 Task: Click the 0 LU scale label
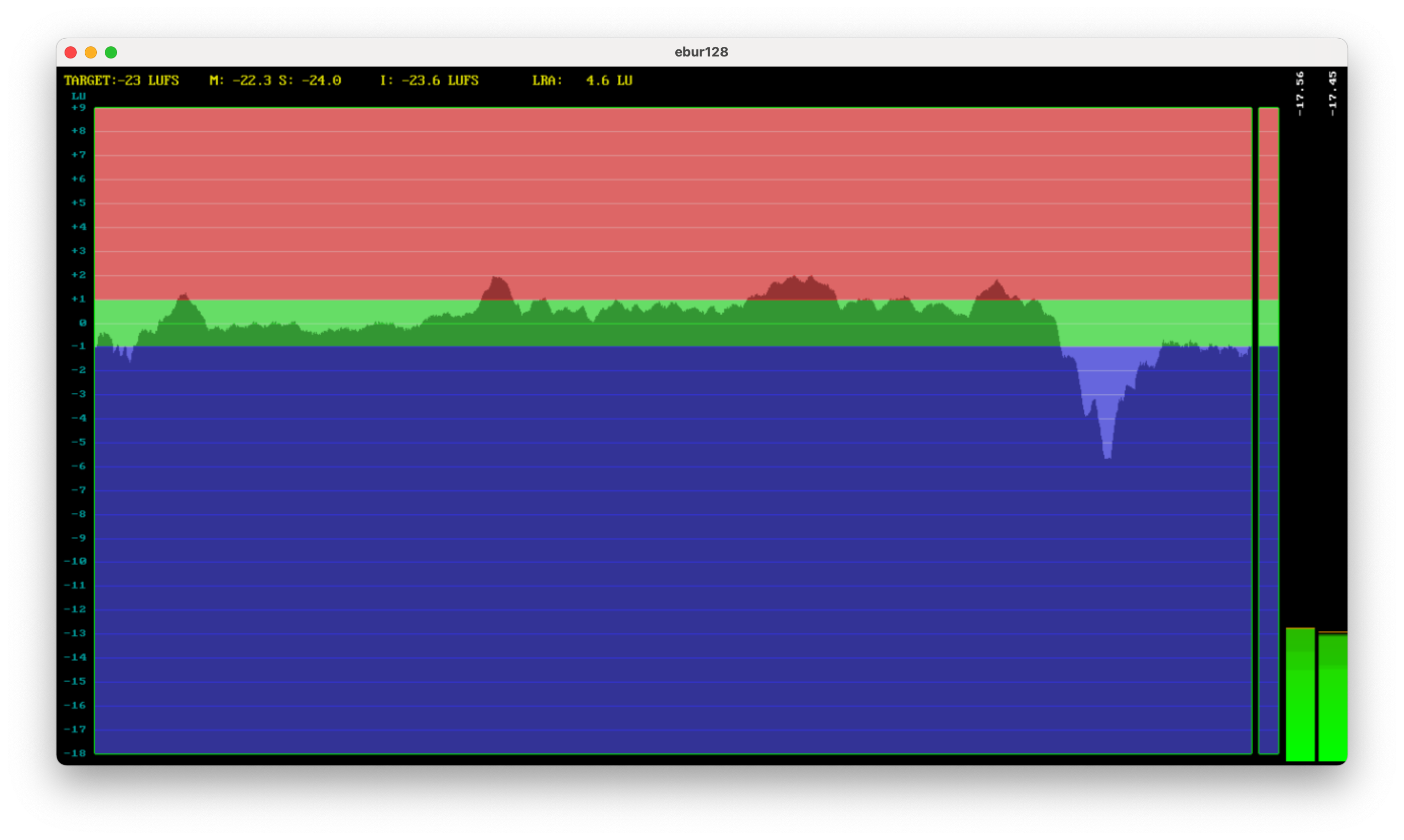pos(83,323)
